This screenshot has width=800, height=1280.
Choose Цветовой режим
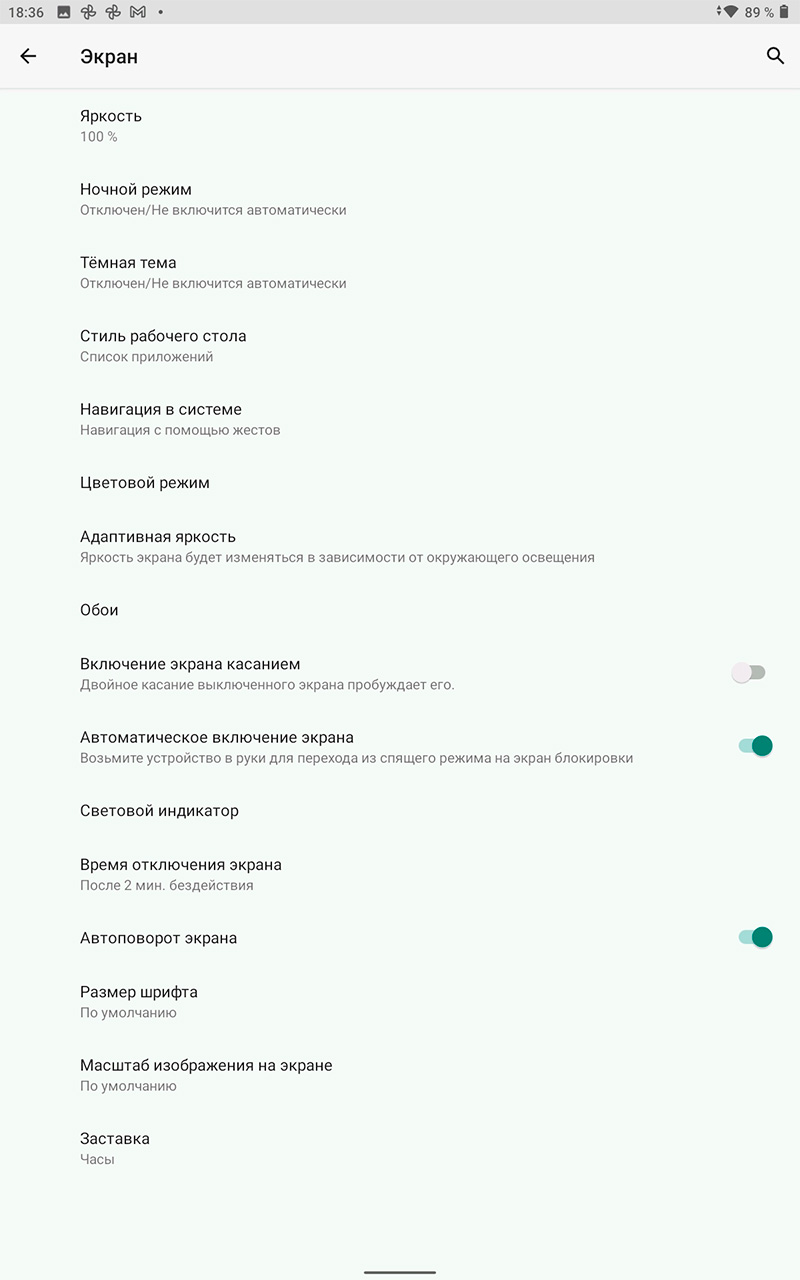145,483
